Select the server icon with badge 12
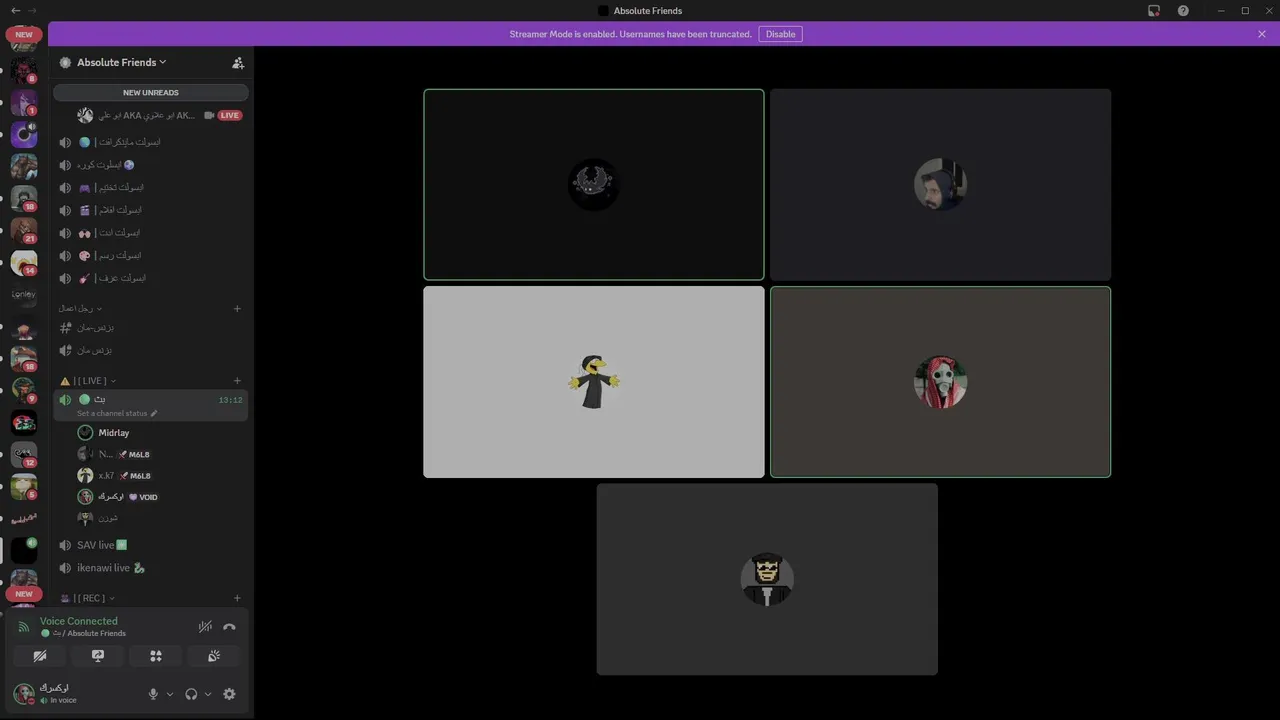This screenshot has width=1280, height=720. pos(24,455)
